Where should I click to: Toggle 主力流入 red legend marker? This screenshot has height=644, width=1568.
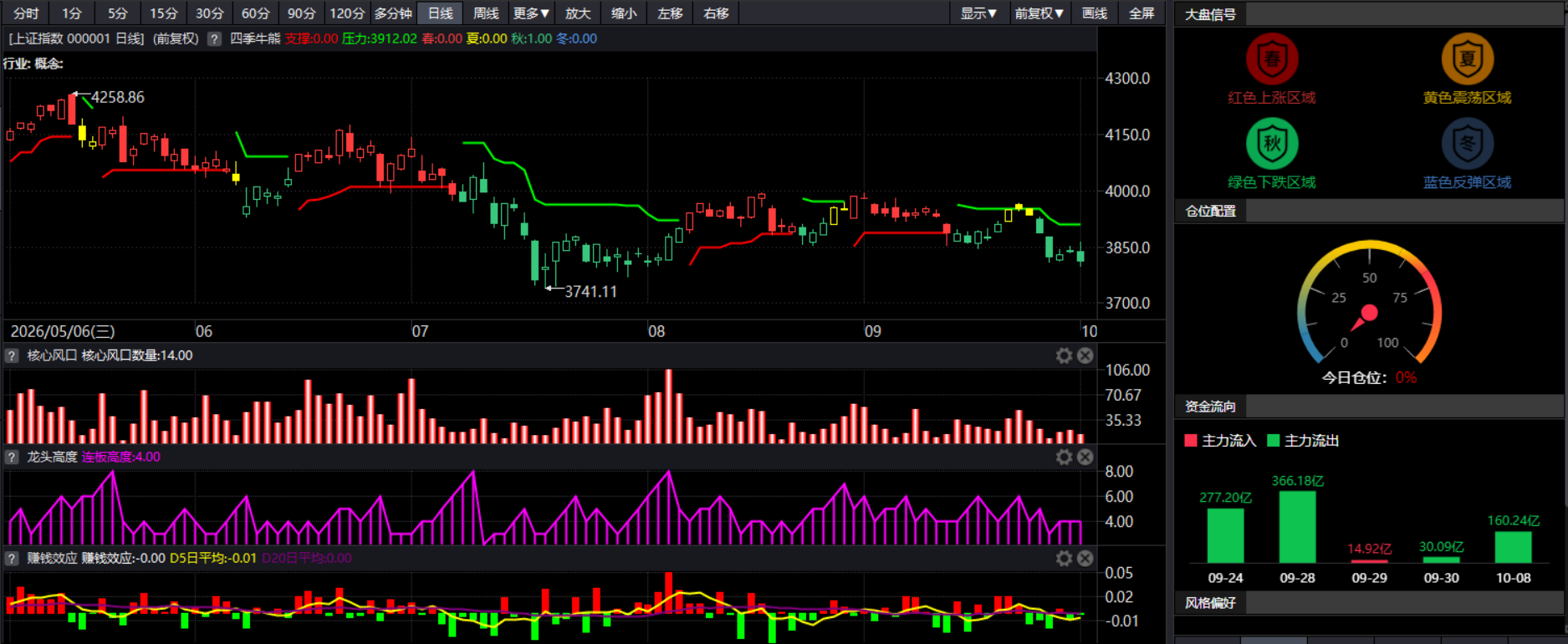(1191, 441)
